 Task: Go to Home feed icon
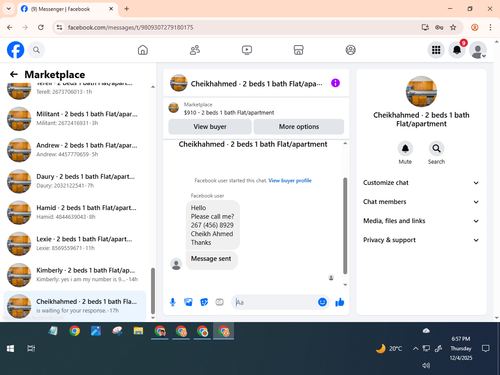click(143, 50)
